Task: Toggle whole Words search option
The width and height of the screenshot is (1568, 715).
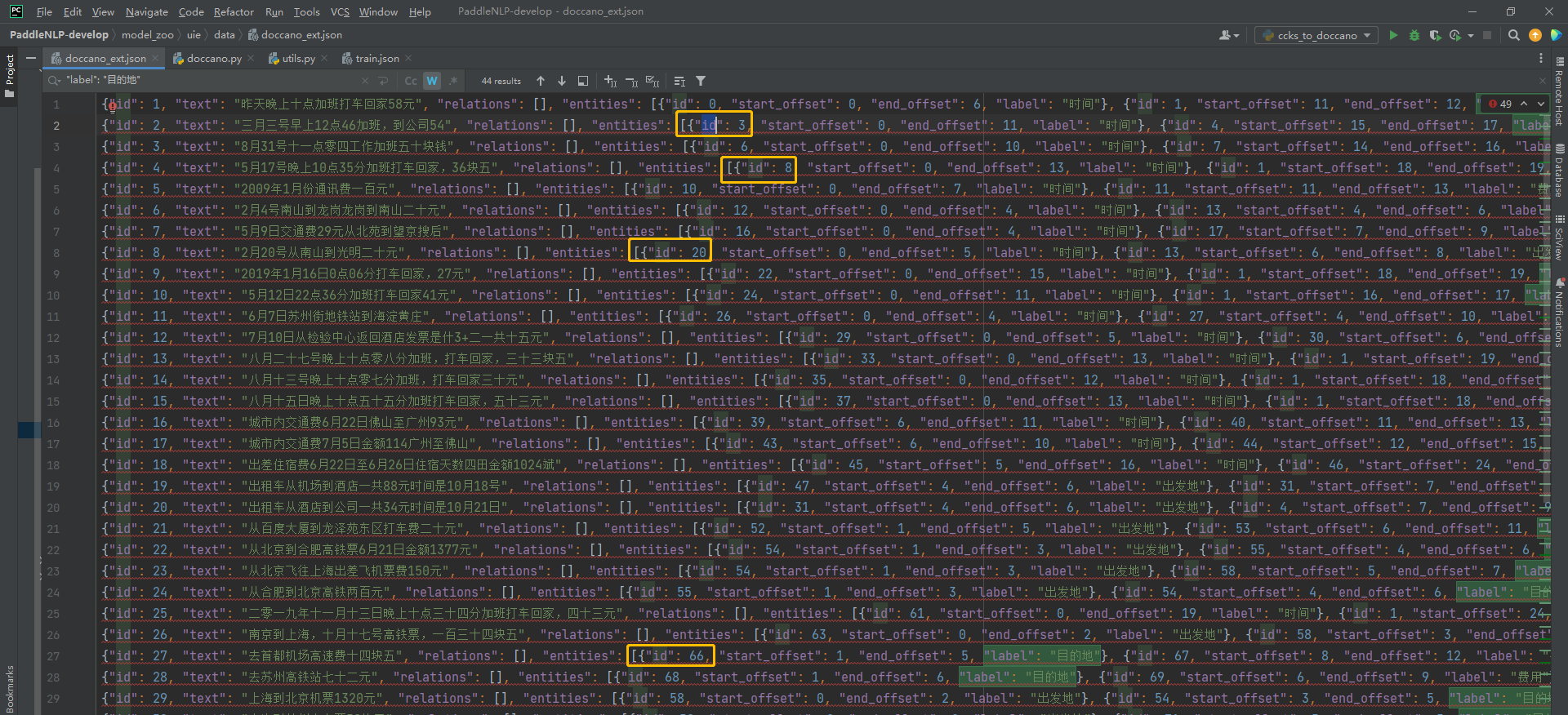Action: pos(432,81)
